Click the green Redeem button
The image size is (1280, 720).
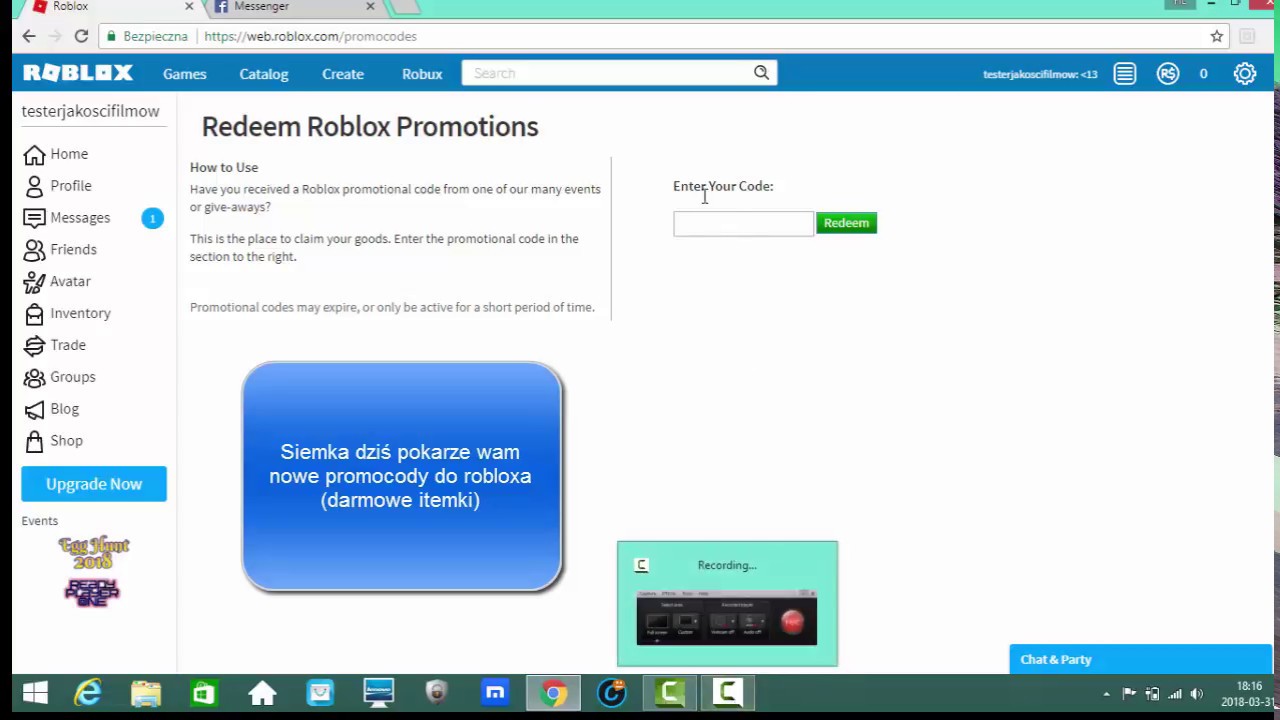tap(846, 223)
